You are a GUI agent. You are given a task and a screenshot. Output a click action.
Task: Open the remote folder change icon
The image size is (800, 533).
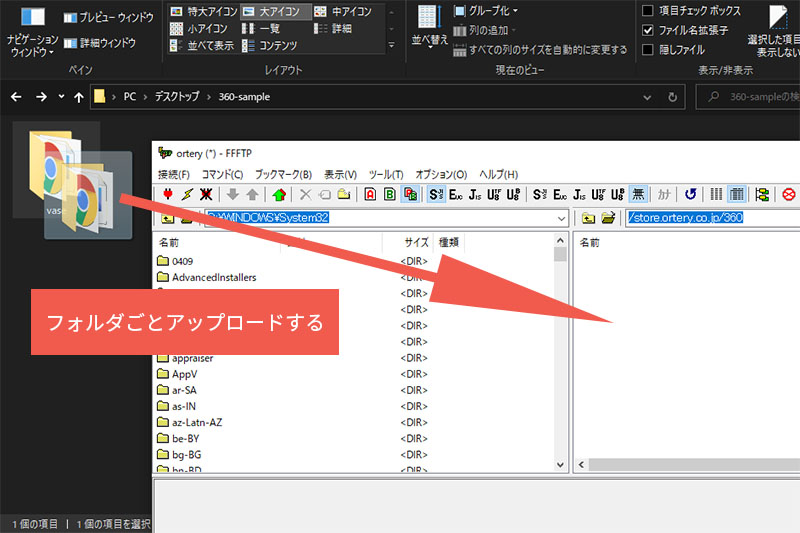607,218
